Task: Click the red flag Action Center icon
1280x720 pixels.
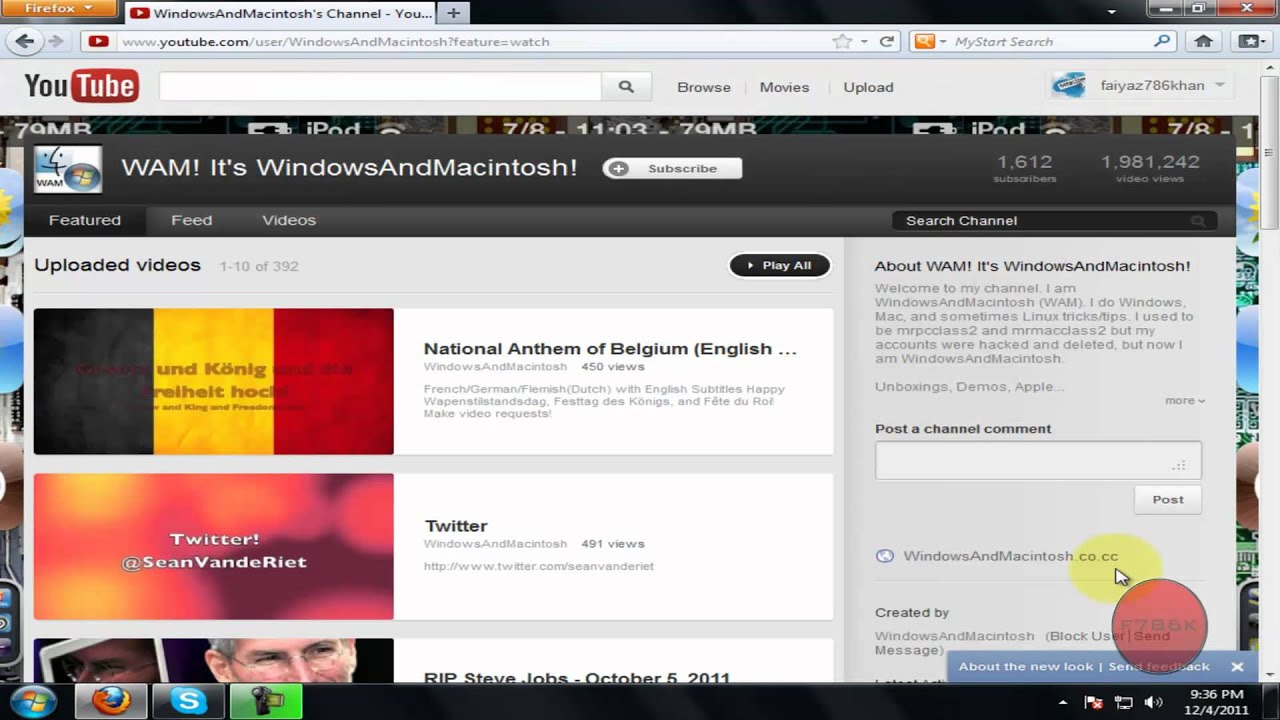Action: click(x=1094, y=702)
